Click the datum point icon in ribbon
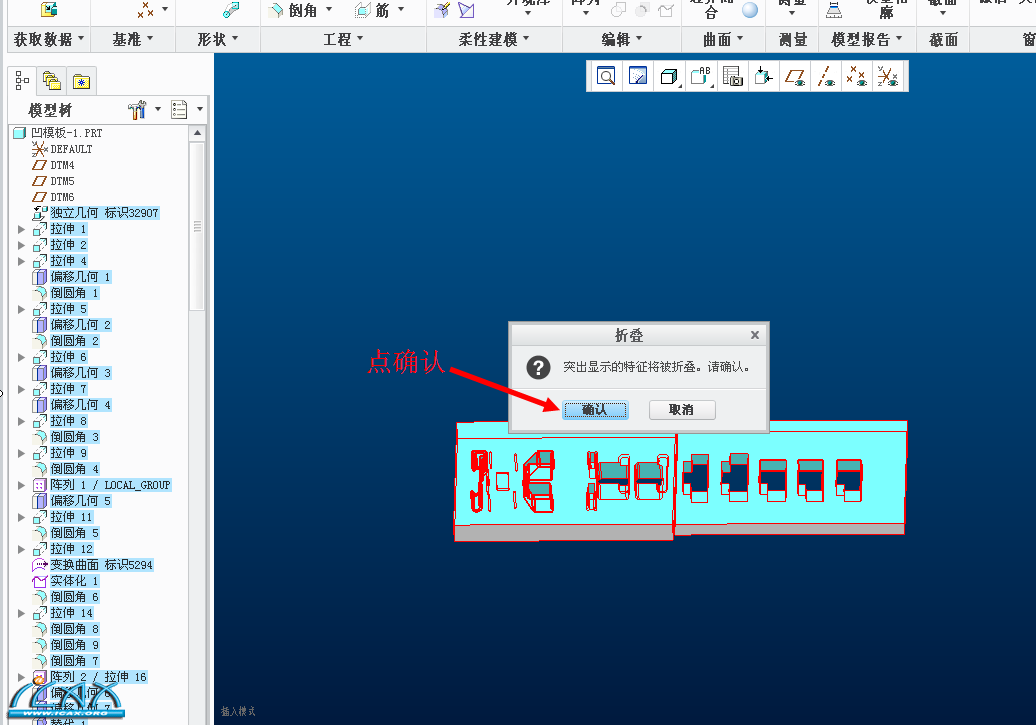 [x=145, y=10]
